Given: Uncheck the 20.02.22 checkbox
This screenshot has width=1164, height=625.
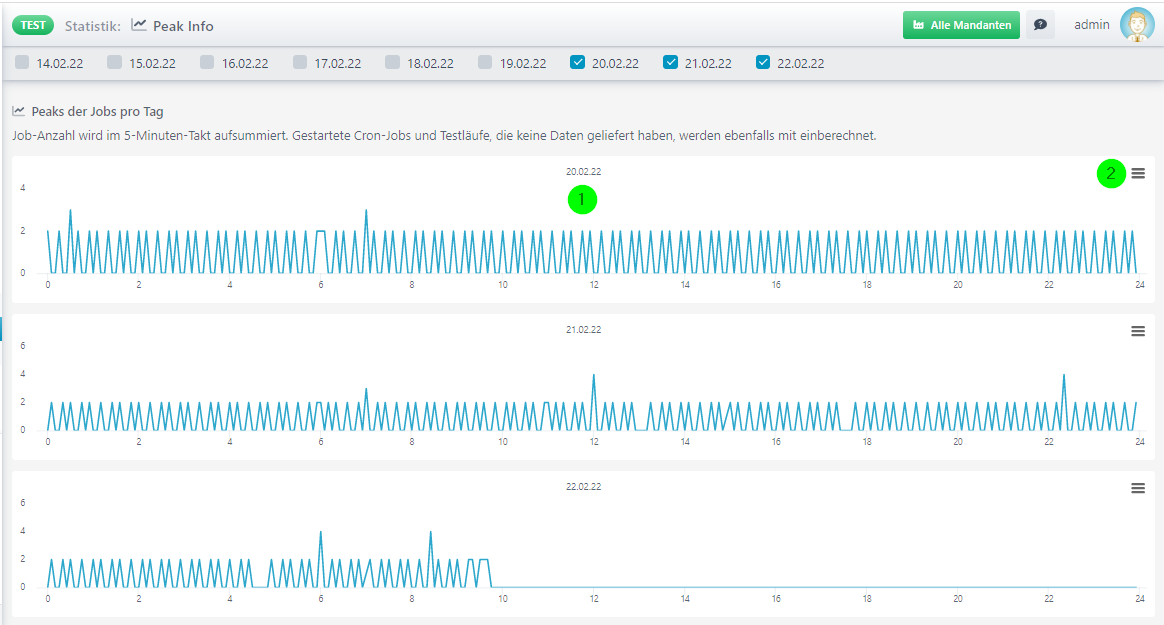Looking at the screenshot, I should [578, 62].
